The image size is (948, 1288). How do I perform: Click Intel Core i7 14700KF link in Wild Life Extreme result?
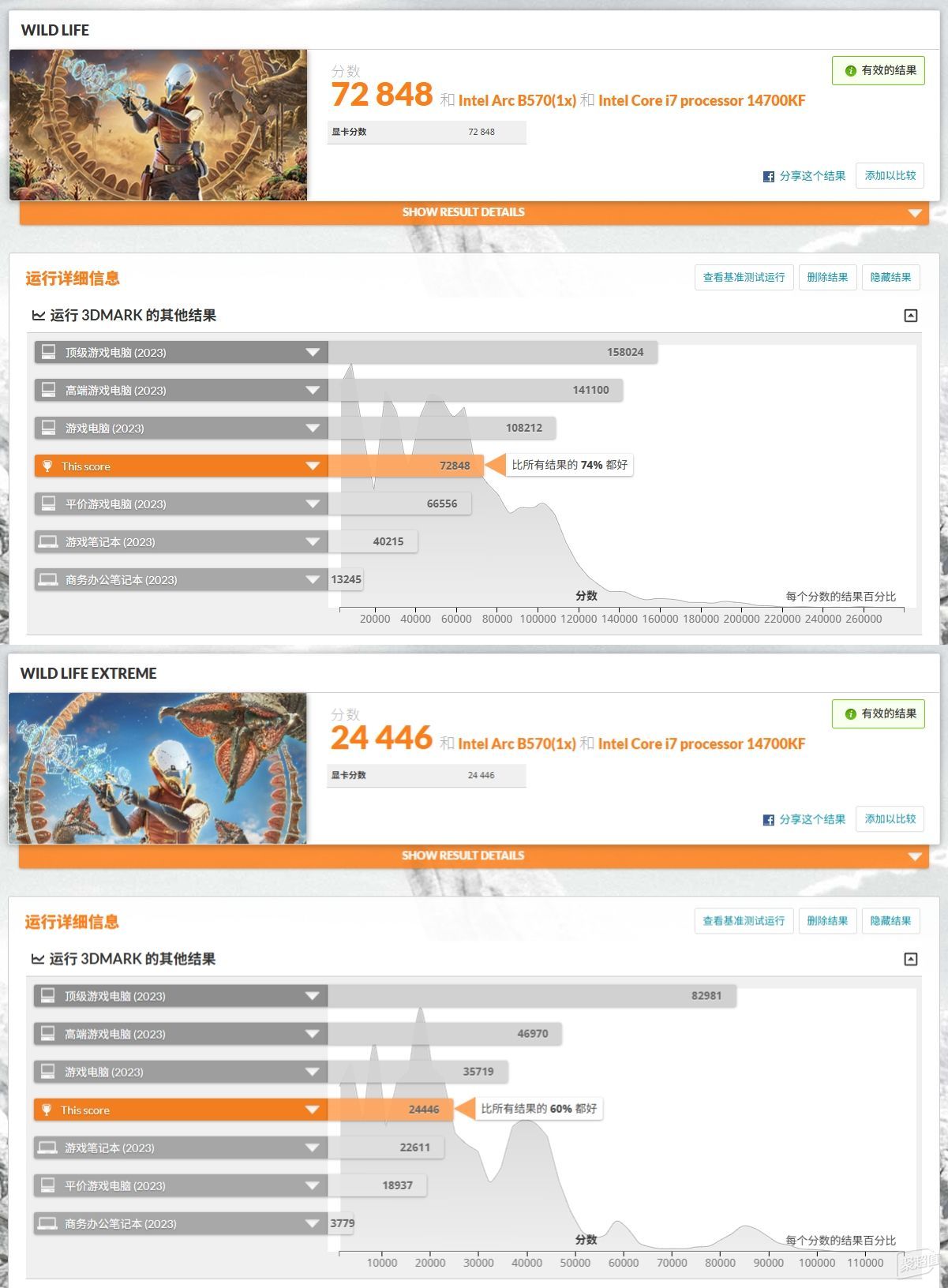point(702,744)
